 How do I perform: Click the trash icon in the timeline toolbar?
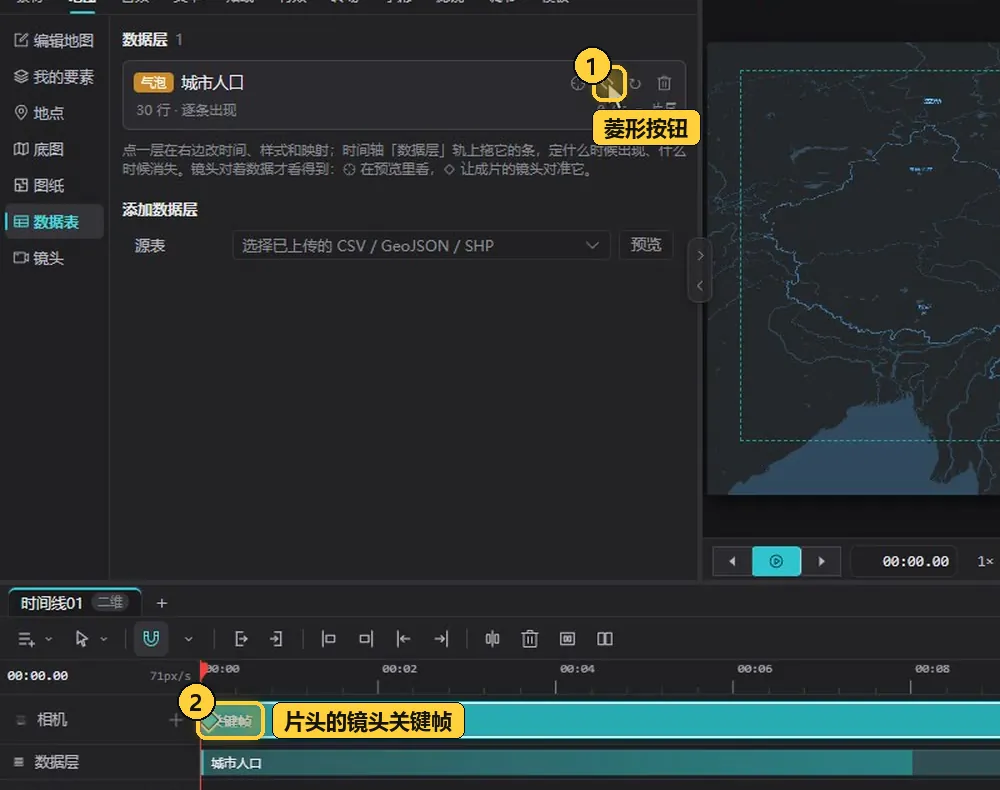[529, 639]
